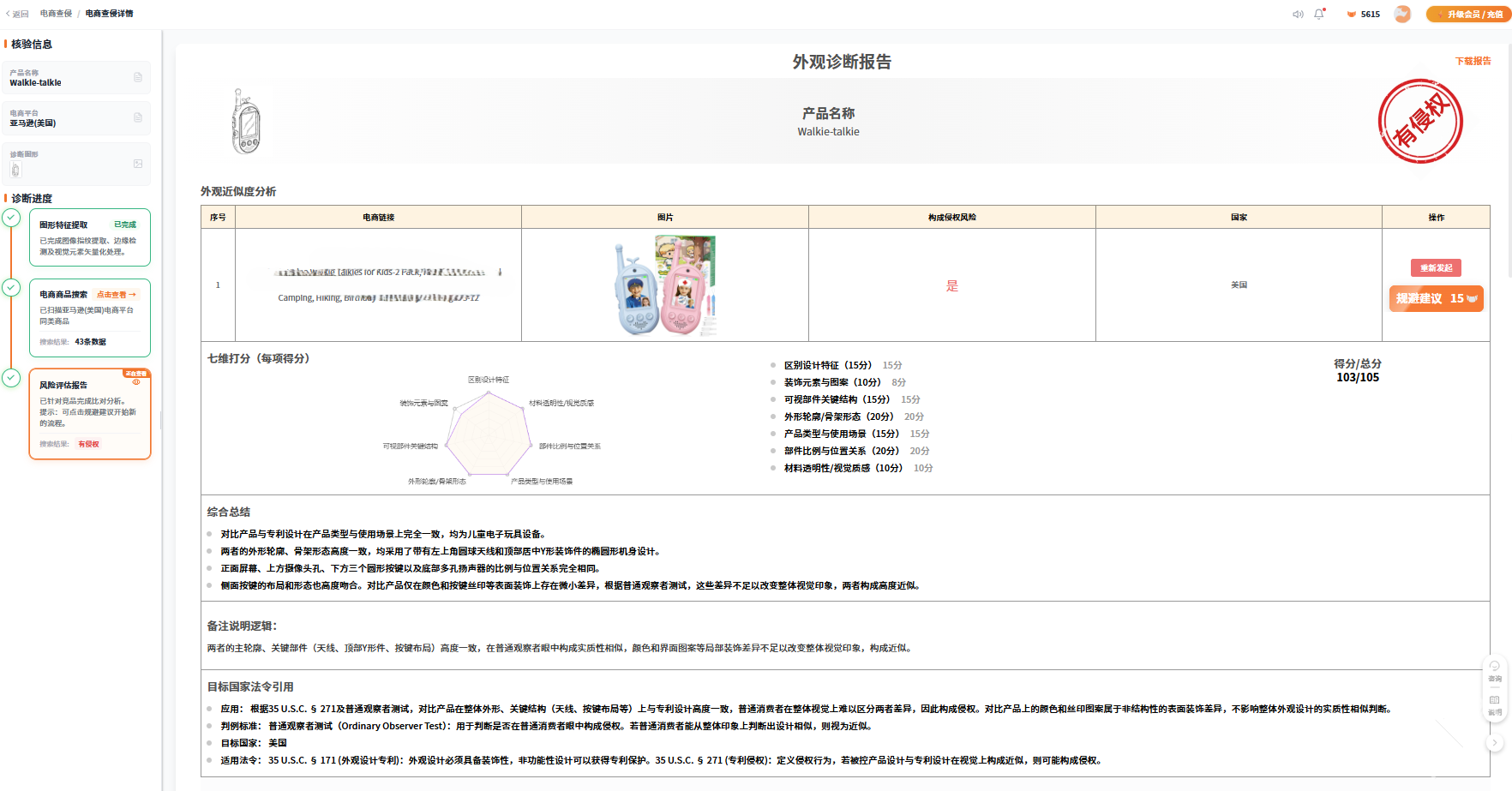Click the document icon in 电商平台 field
This screenshot has height=791, width=1512.
(x=137, y=117)
